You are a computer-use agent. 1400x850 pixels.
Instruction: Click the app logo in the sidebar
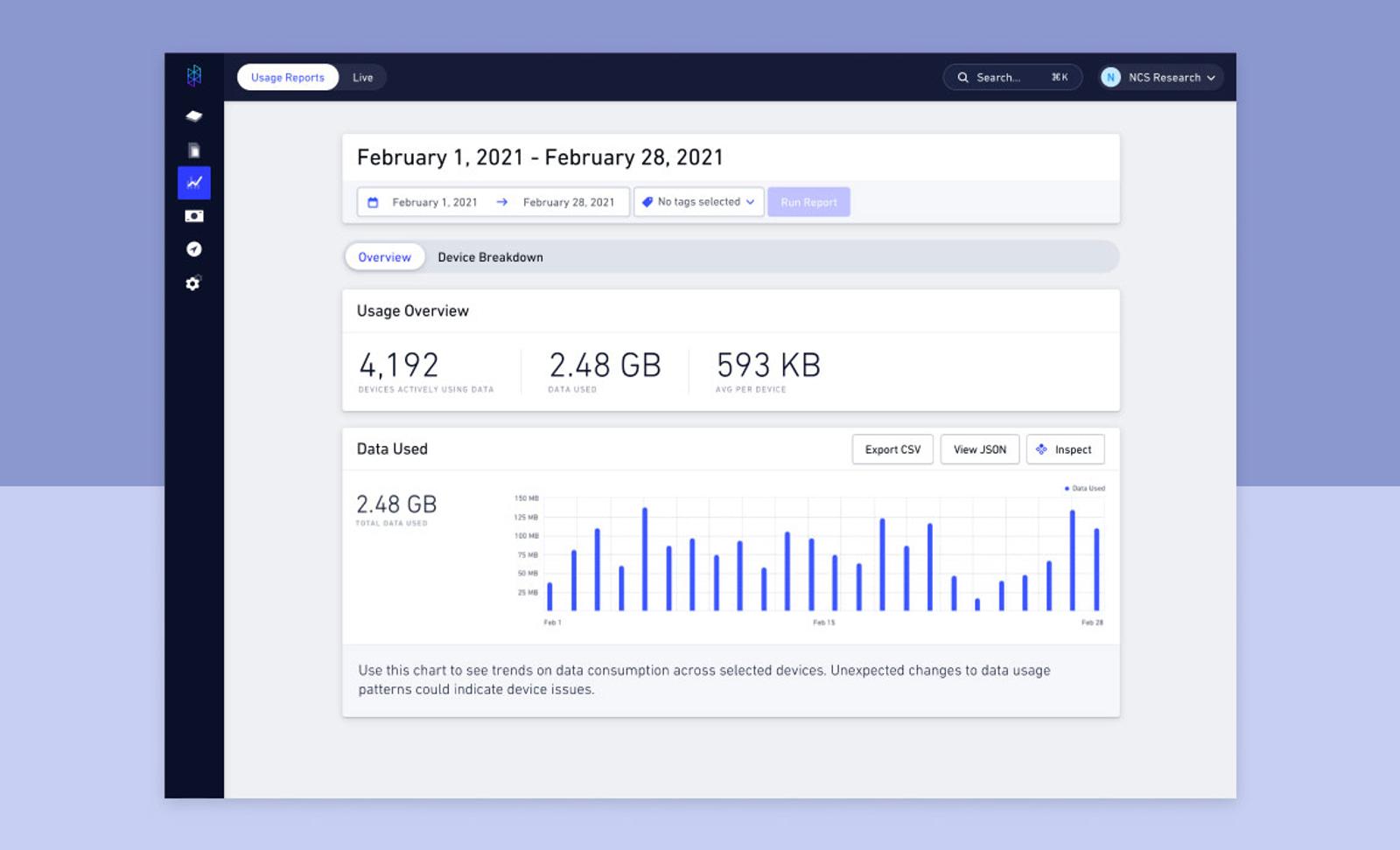coord(194,76)
